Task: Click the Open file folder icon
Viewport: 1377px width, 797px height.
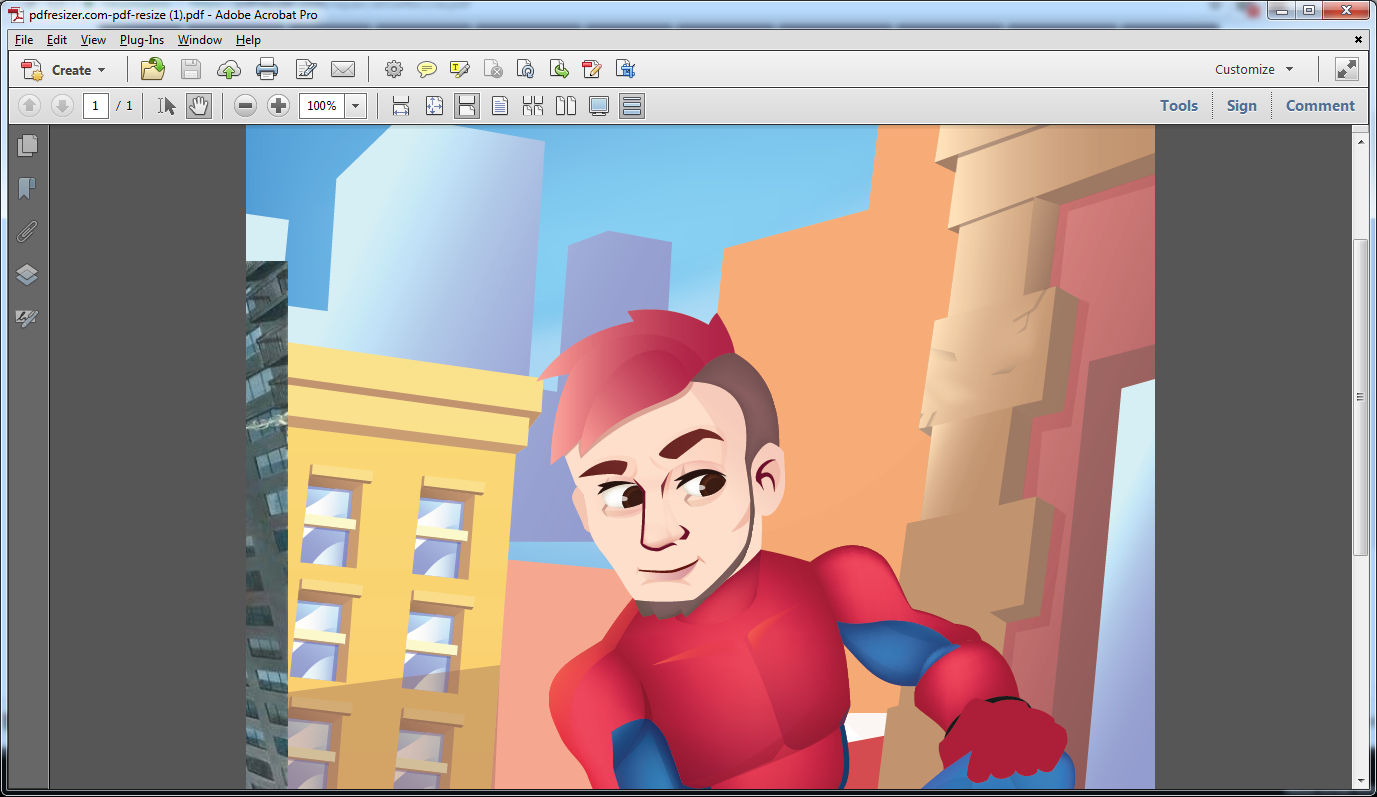Action: [x=153, y=69]
